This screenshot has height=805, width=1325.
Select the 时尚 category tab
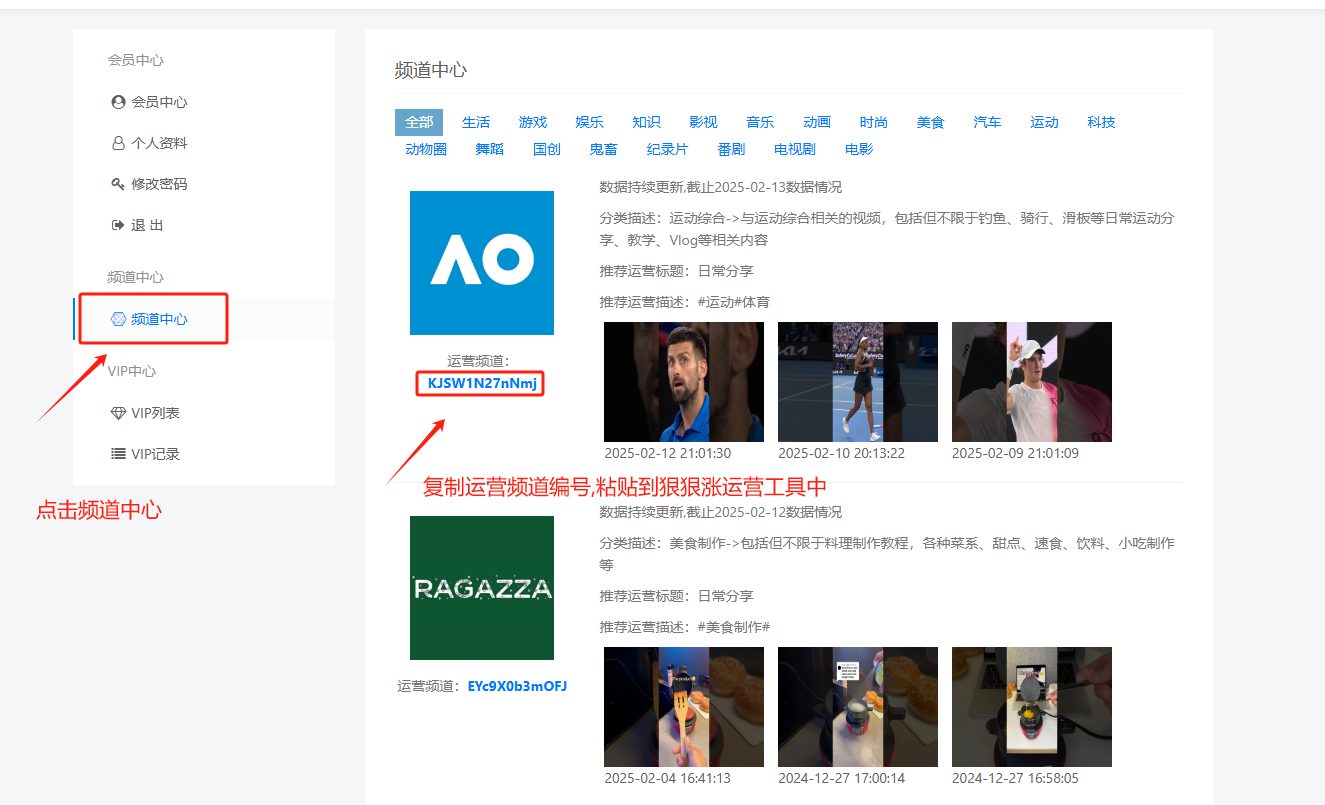pos(873,122)
